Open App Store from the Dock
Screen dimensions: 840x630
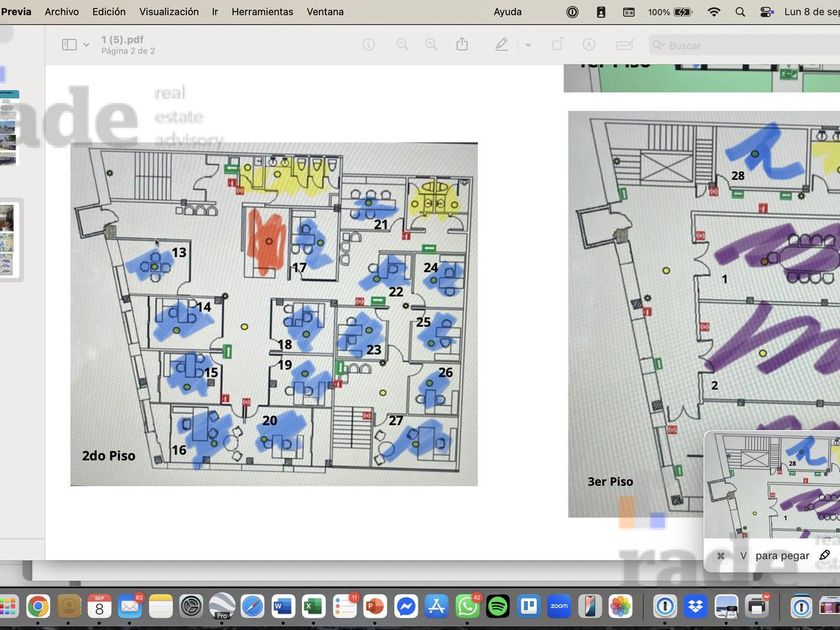(x=437, y=607)
